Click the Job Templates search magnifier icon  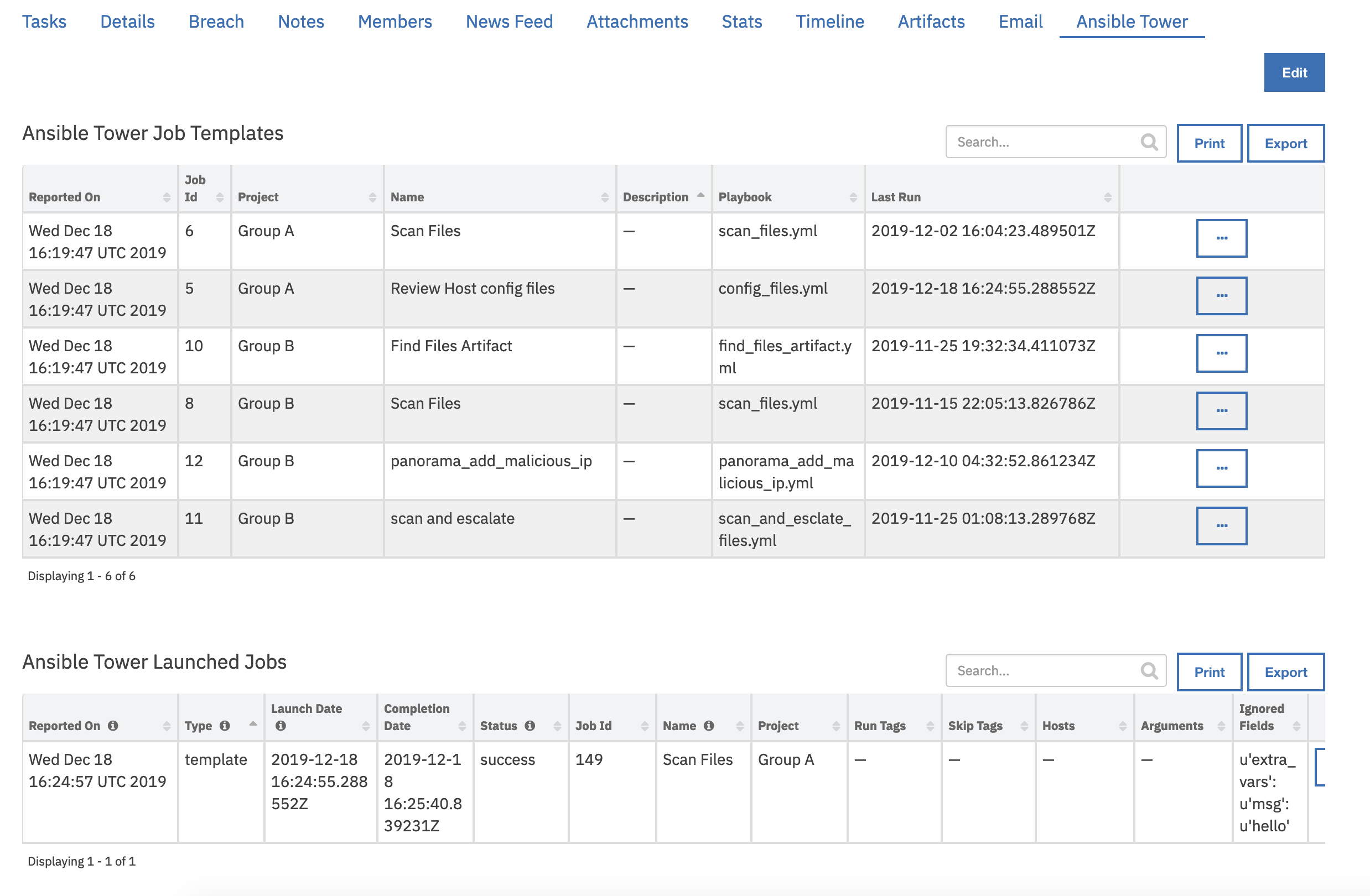pos(1149,142)
